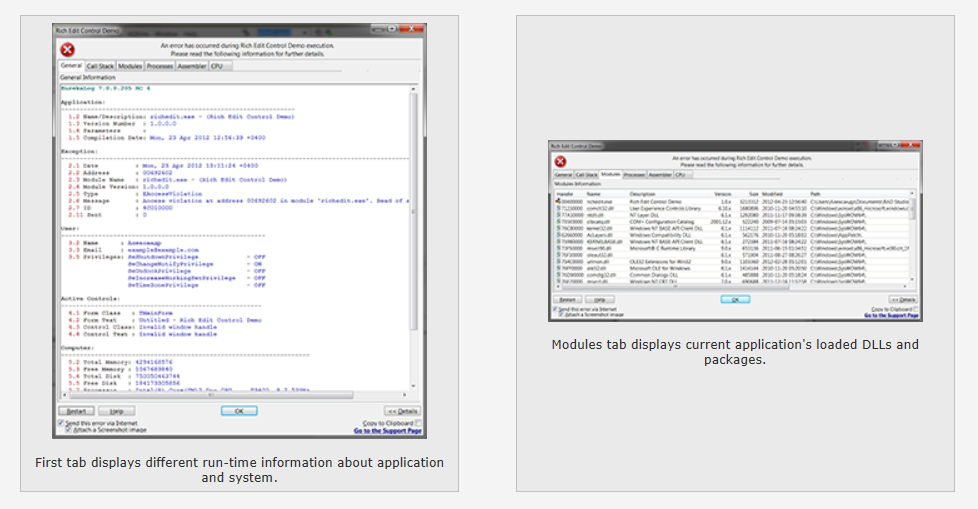Click module icon of Rich Edit Control Demo row
This screenshot has width=978, height=509.
558,201
